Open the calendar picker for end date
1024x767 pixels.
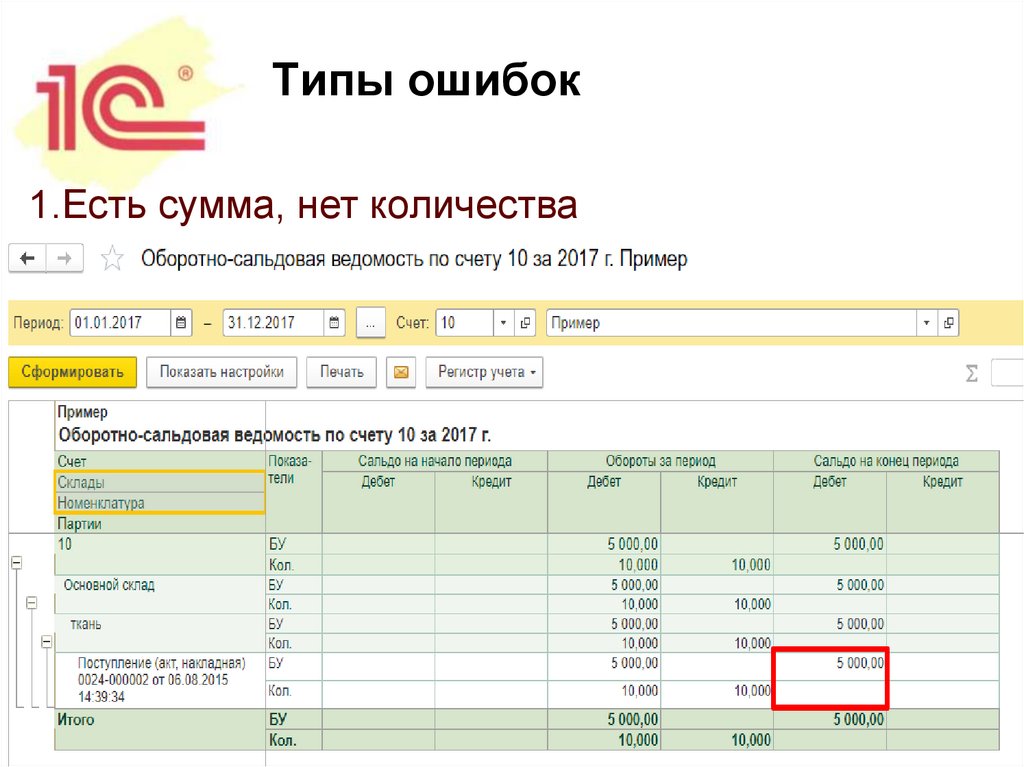(334, 322)
